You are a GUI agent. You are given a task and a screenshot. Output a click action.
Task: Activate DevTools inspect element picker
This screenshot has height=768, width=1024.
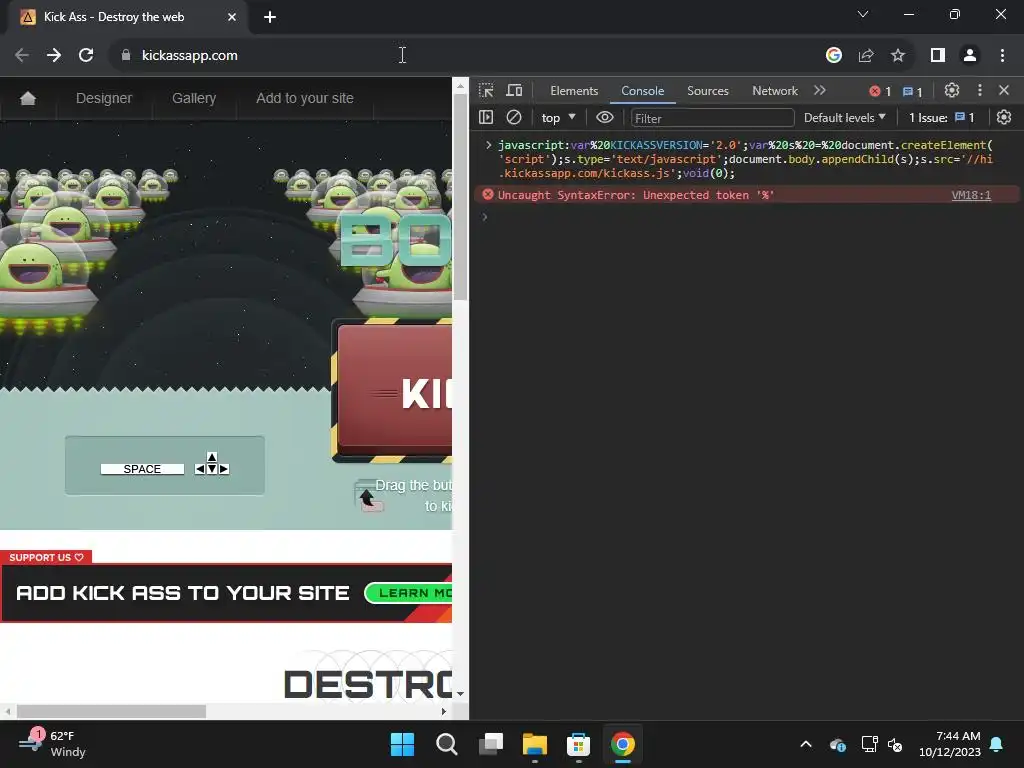coord(486,90)
